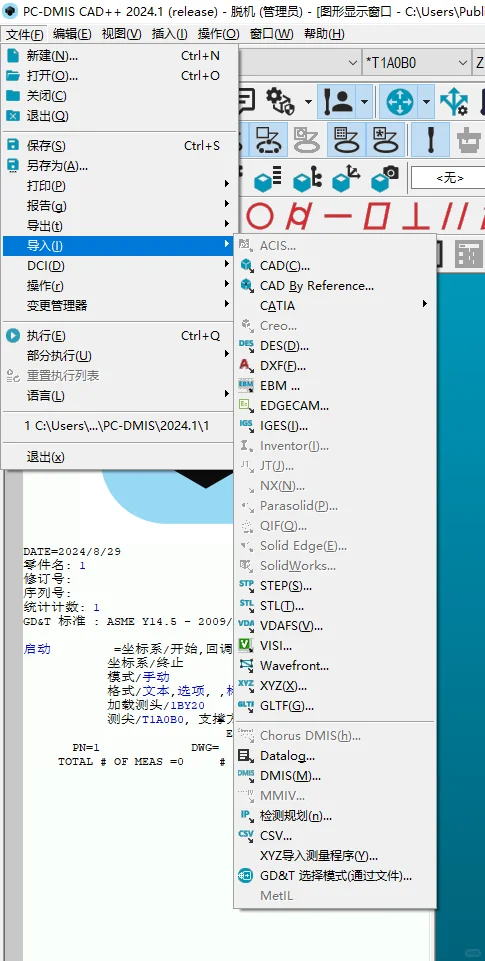Click the blue cube with list icon
This screenshot has height=961, width=485.
(x=267, y=179)
